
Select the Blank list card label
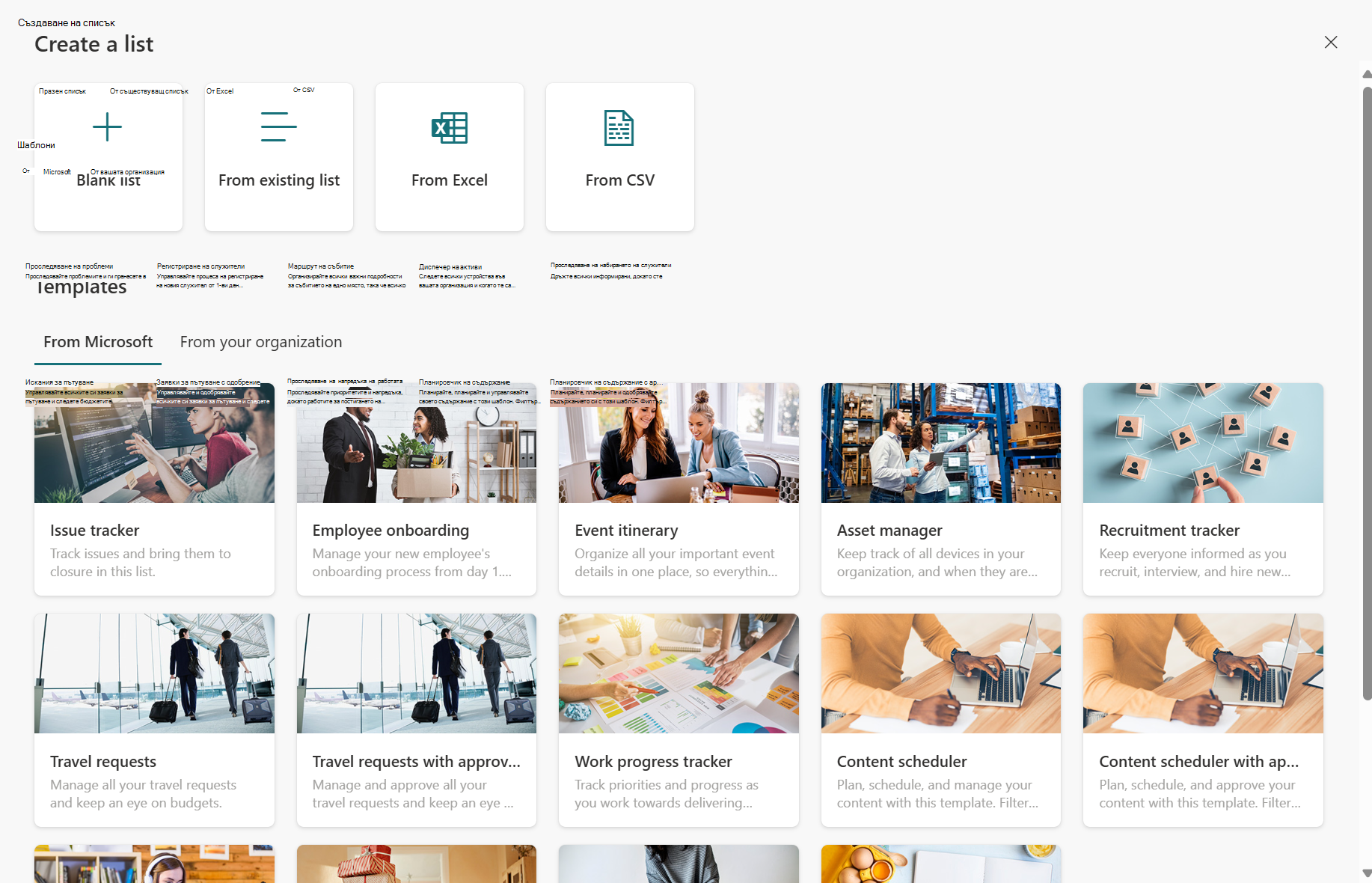108,180
